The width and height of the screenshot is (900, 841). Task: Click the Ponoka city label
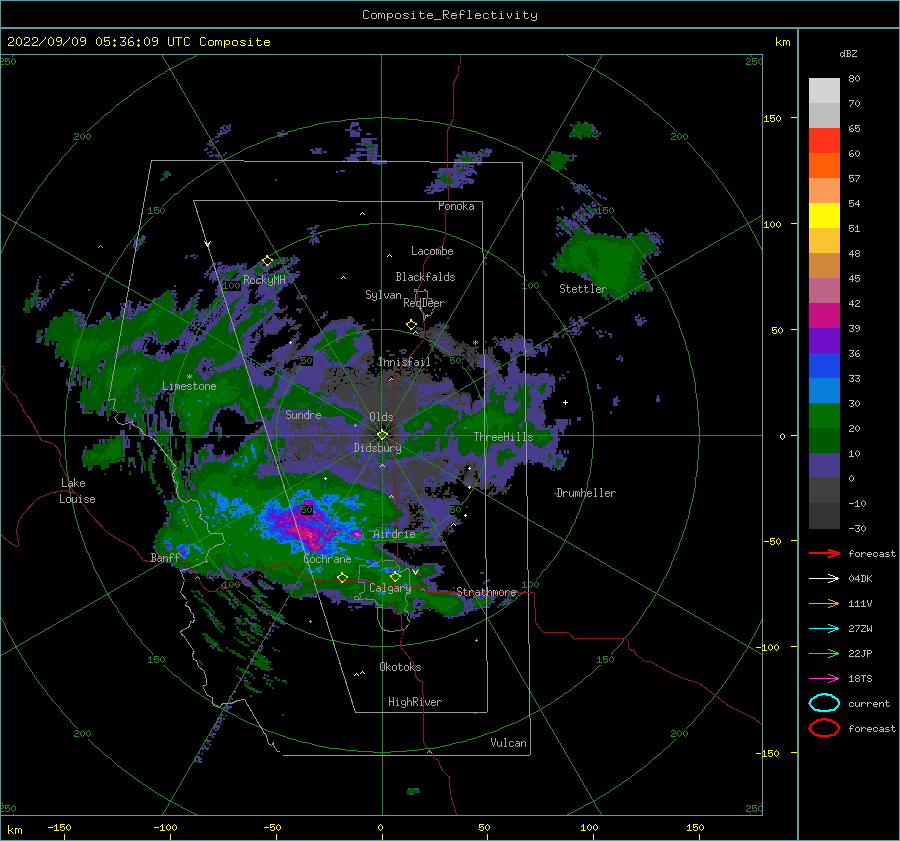[456, 206]
